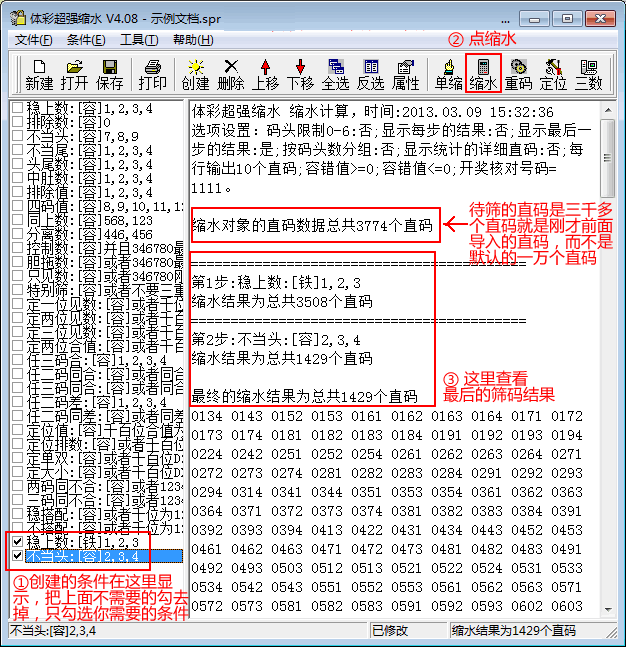Check the 不当尾:[容]1,2,3,4 checkbox
Viewport: 626px width, 647px height.
click(x=17, y=150)
